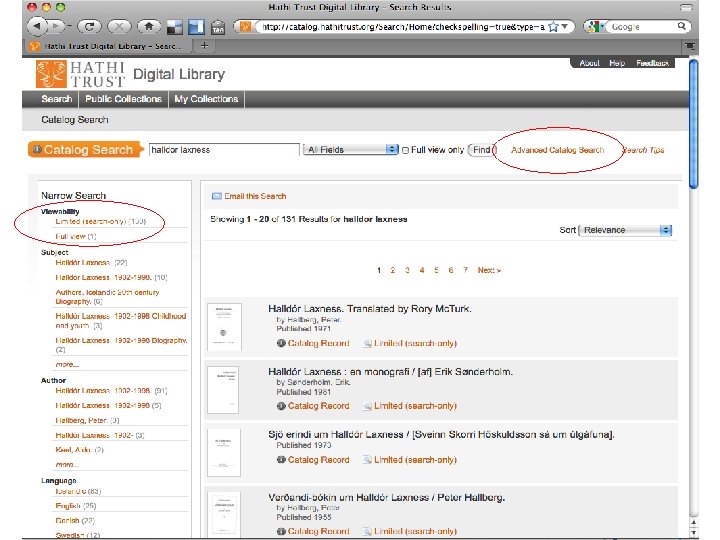Filter by language Danish (22)
Viewport: 720px width, 540px height.
[x=75, y=520]
